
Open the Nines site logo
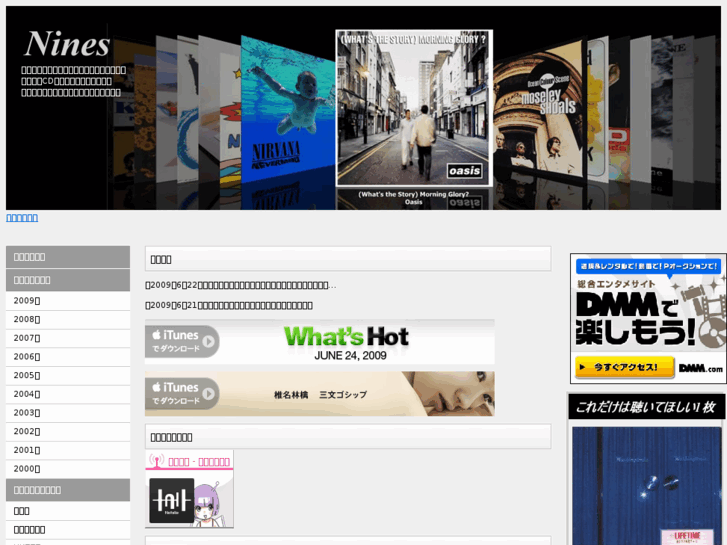(x=67, y=44)
